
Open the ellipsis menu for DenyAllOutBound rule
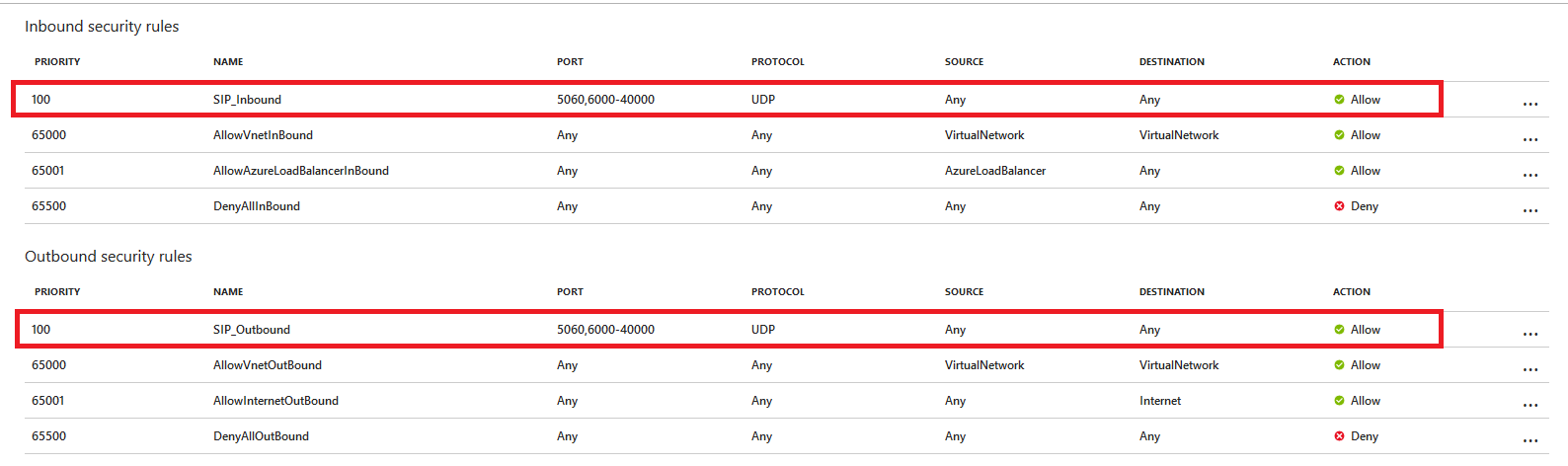point(1529,440)
